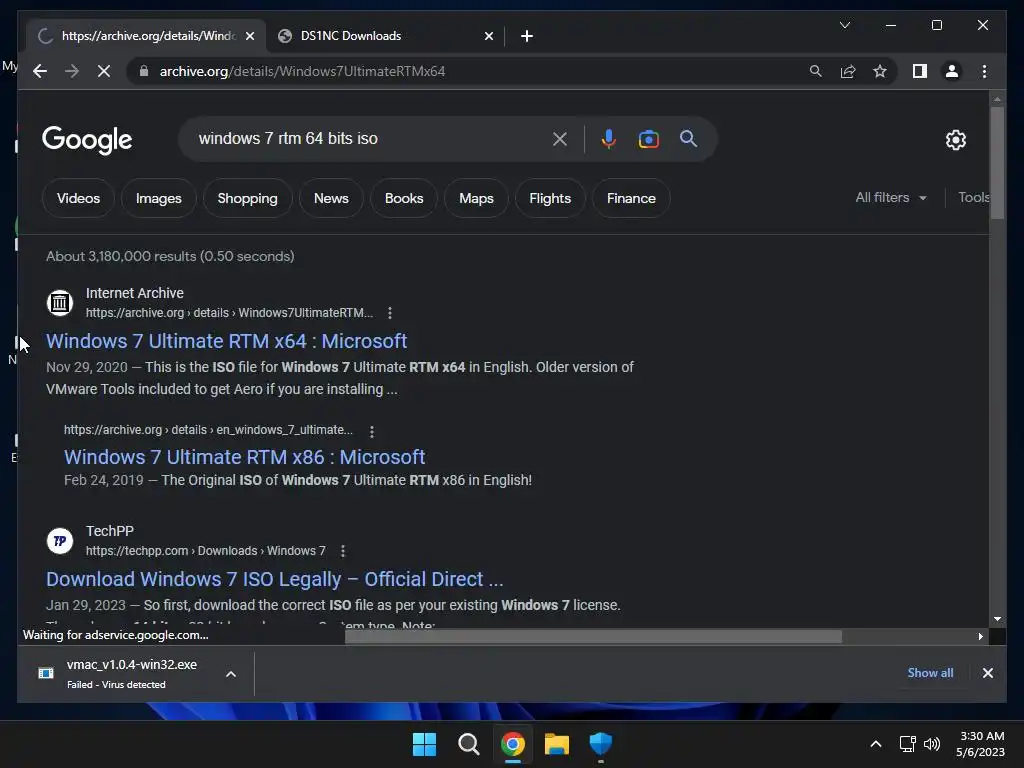Select the Finance filter chip
The width and height of the screenshot is (1024, 768).
click(631, 198)
